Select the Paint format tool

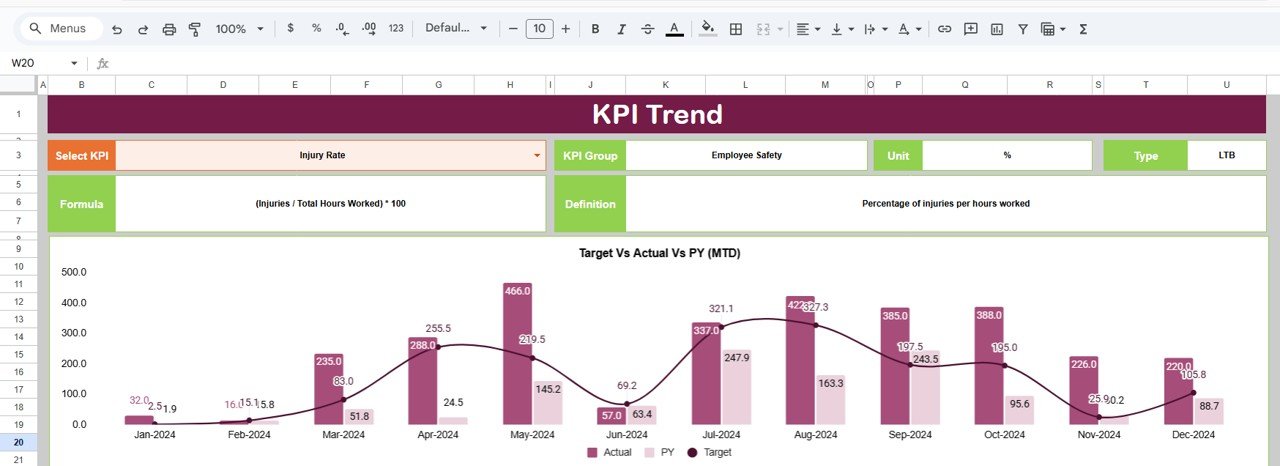(195, 29)
